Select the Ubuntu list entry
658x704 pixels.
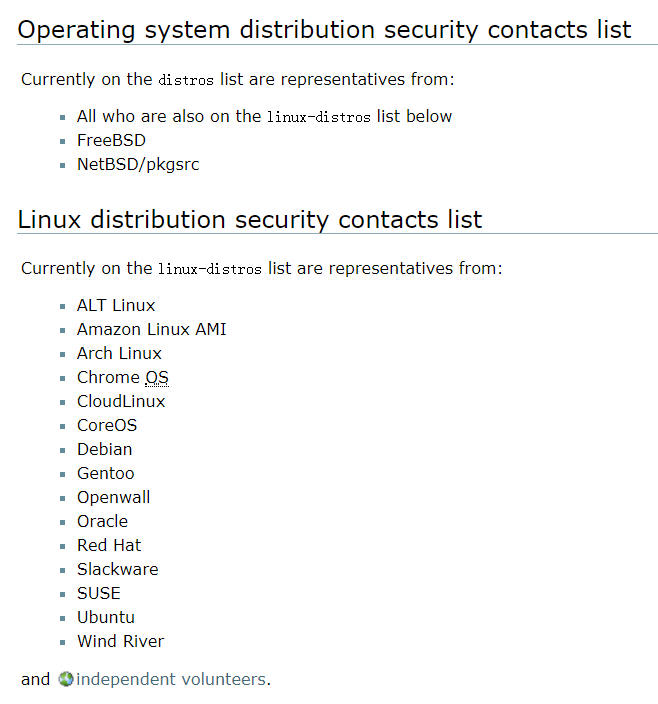[105, 618]
